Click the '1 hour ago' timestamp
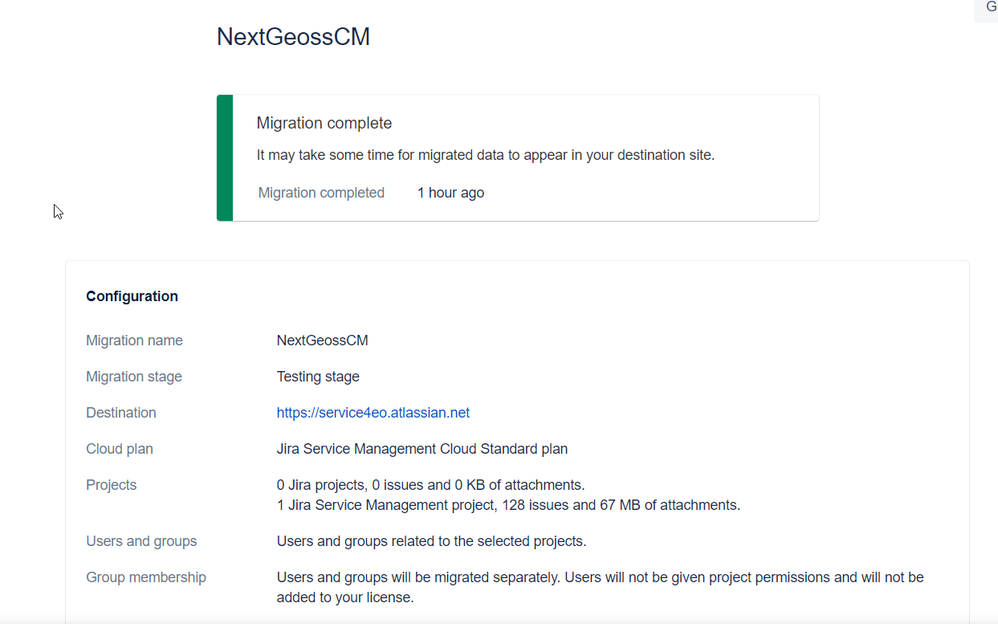 450,193
